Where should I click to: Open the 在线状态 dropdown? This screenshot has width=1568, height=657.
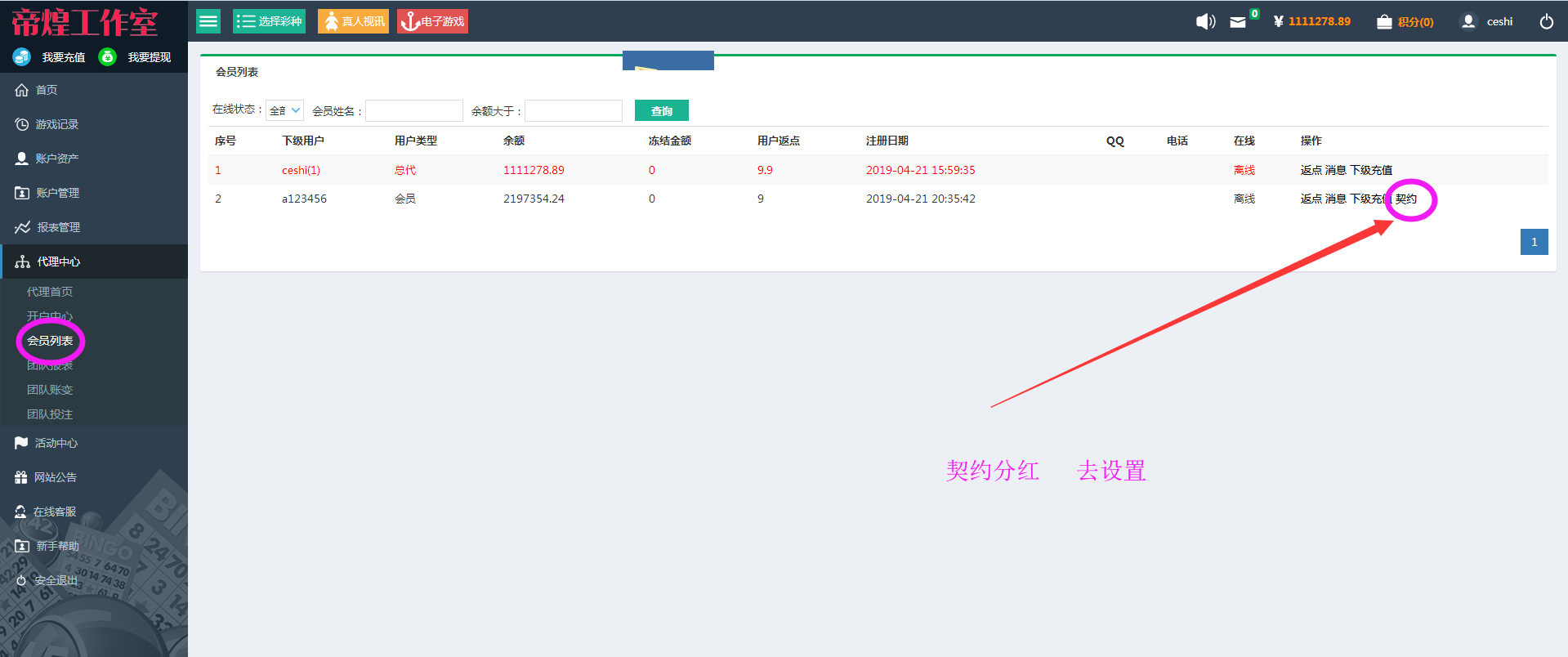285,110
